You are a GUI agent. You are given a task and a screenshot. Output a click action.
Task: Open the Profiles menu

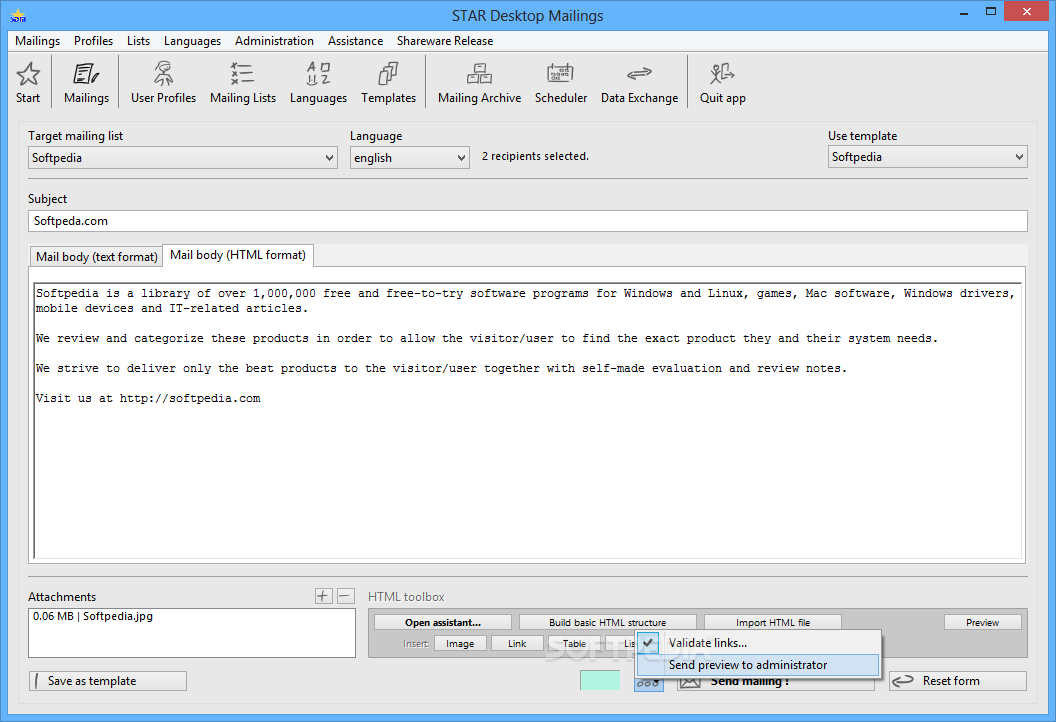[94, 40]
